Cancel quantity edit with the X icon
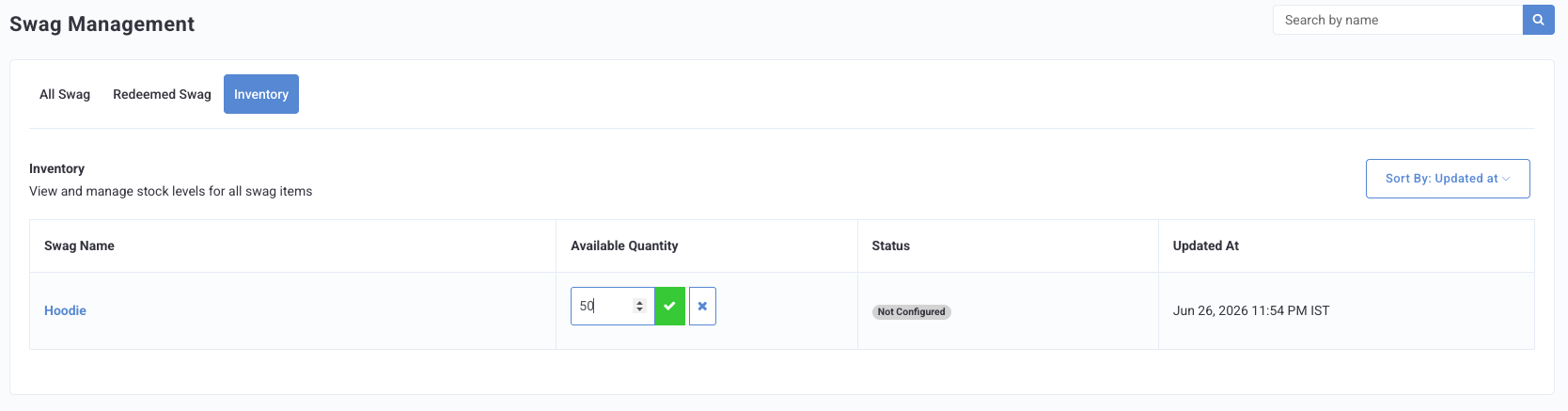 tap(702, 307)
